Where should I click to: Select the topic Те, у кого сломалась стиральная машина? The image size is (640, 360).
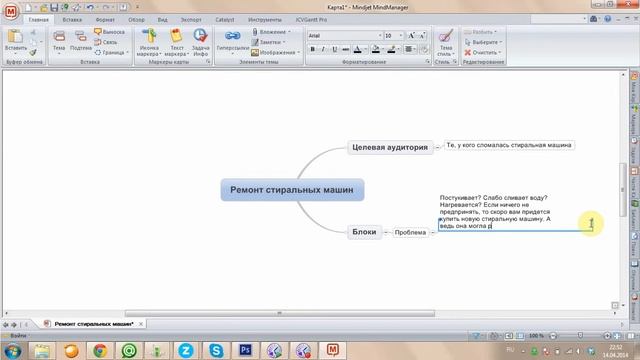(509, 145)
